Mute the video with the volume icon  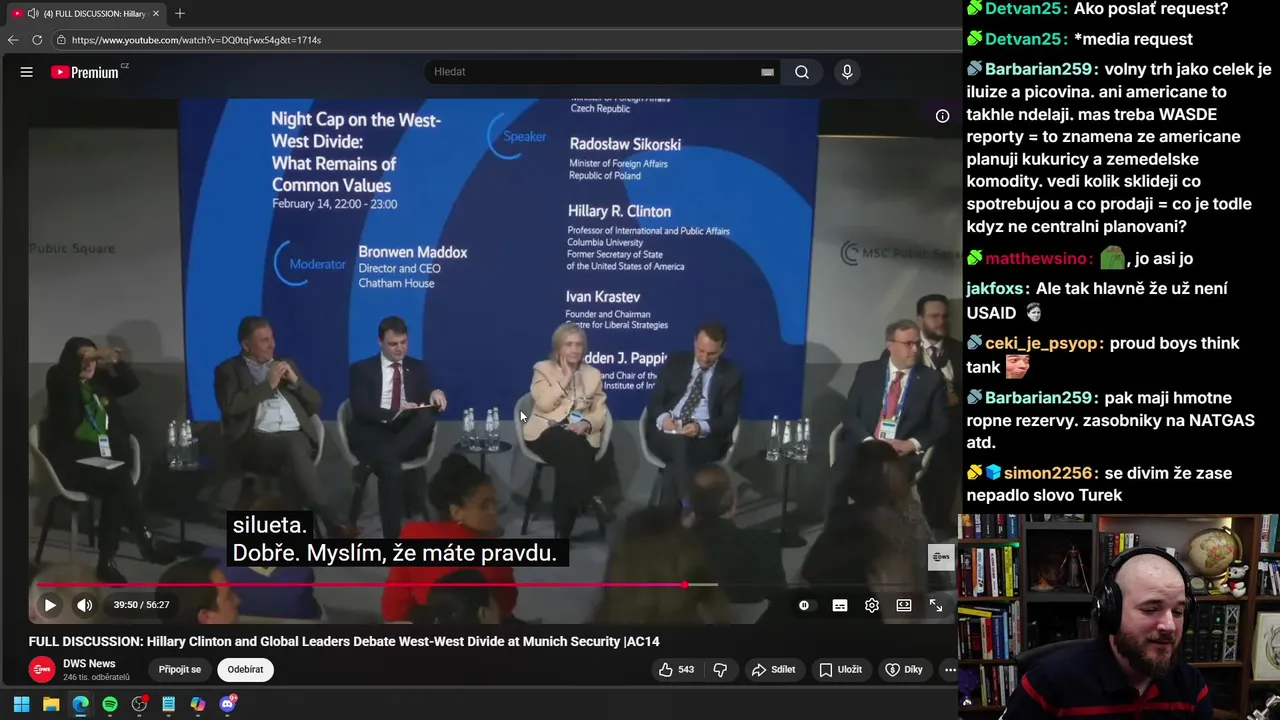click(x=85, y=605)
